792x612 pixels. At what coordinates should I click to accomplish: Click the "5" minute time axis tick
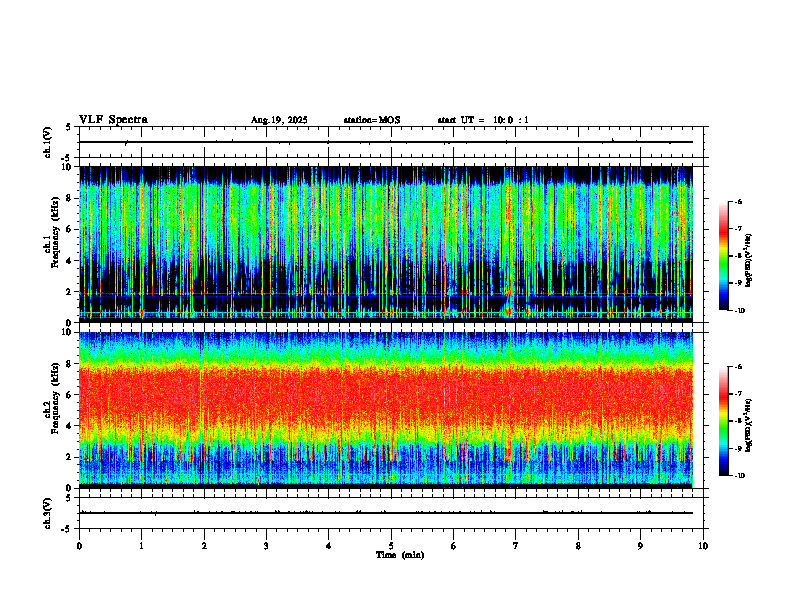[x=391, y=546]
